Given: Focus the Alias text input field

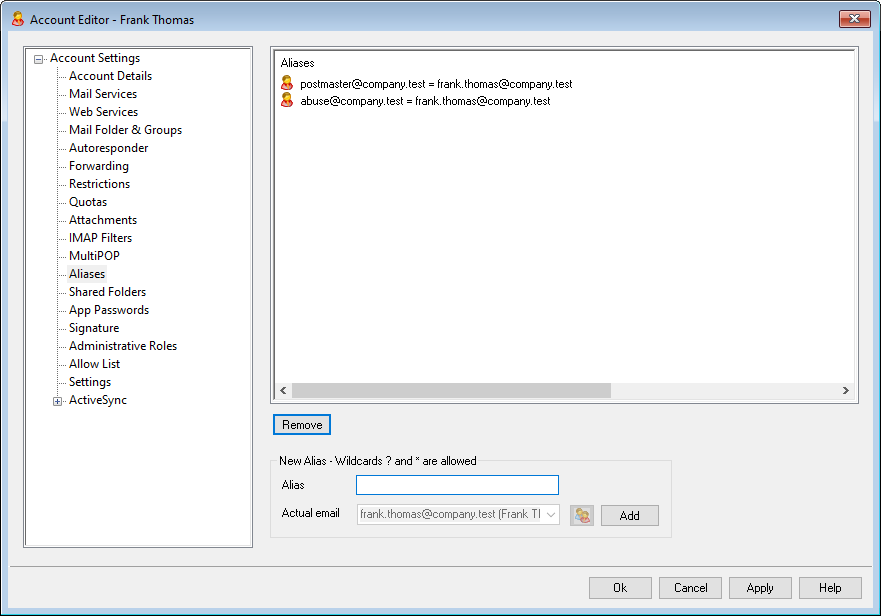Looking at the screenshot, I should [x=457, y=485].
